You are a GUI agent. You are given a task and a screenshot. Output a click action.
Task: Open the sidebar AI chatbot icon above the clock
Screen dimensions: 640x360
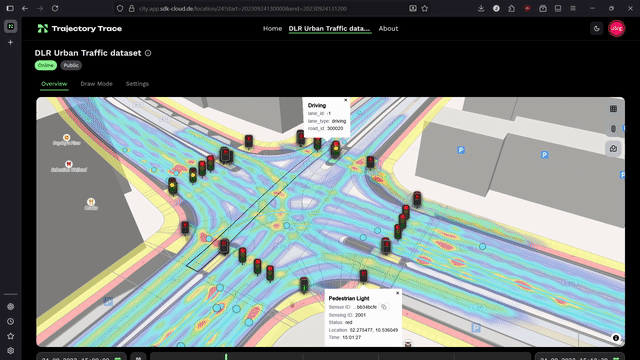coord(11,307)
